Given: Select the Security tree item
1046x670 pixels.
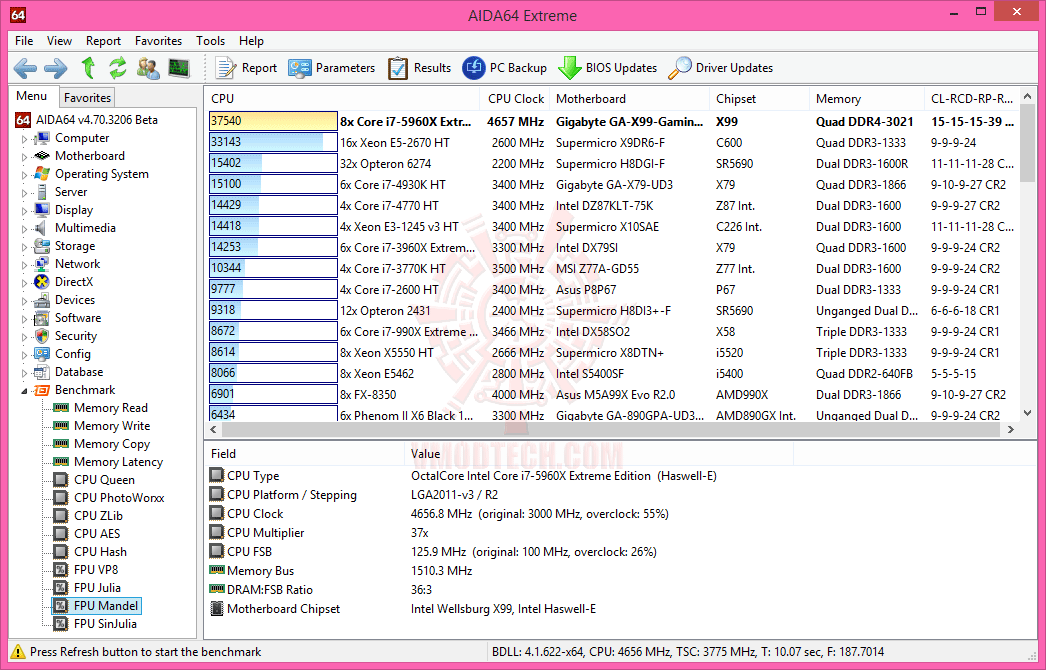Looking at the screenshot, I should (x=75, y=336).
